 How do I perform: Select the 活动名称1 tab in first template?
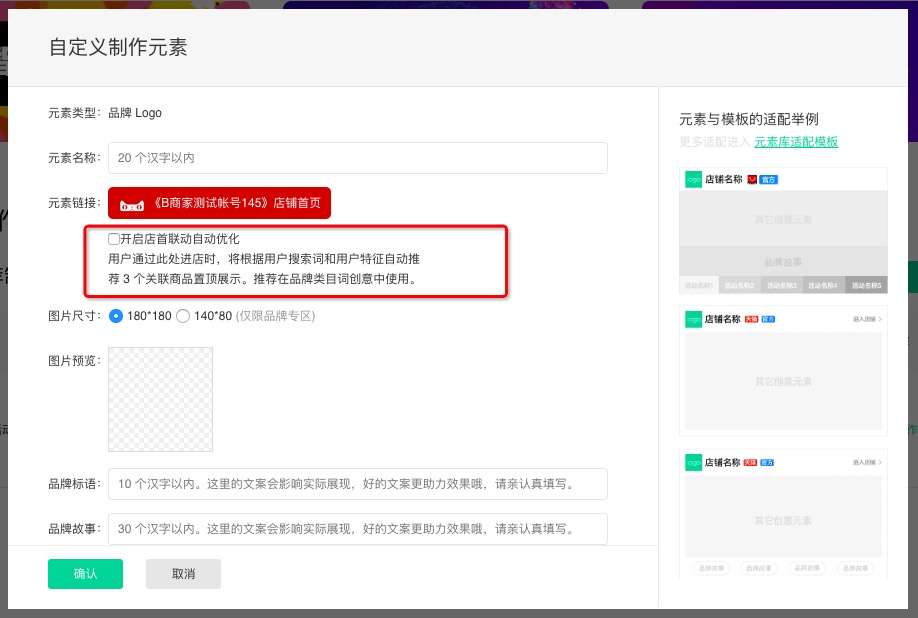pos(699,285)
